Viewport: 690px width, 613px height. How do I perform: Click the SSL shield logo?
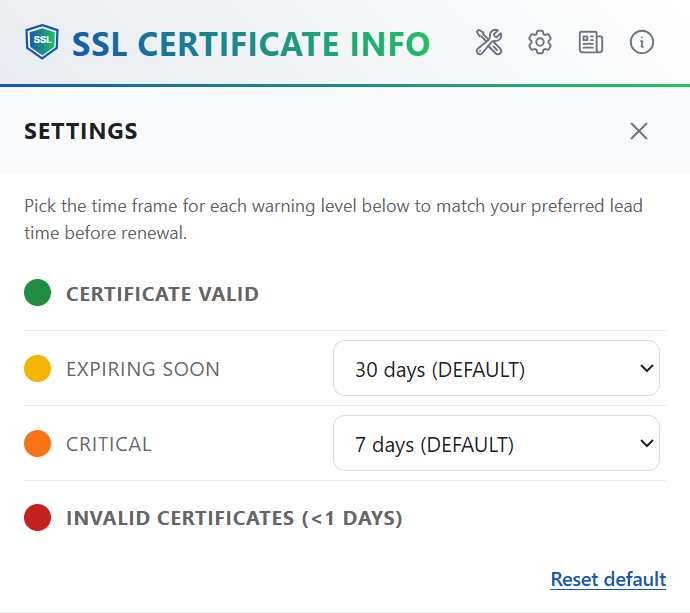42,42
